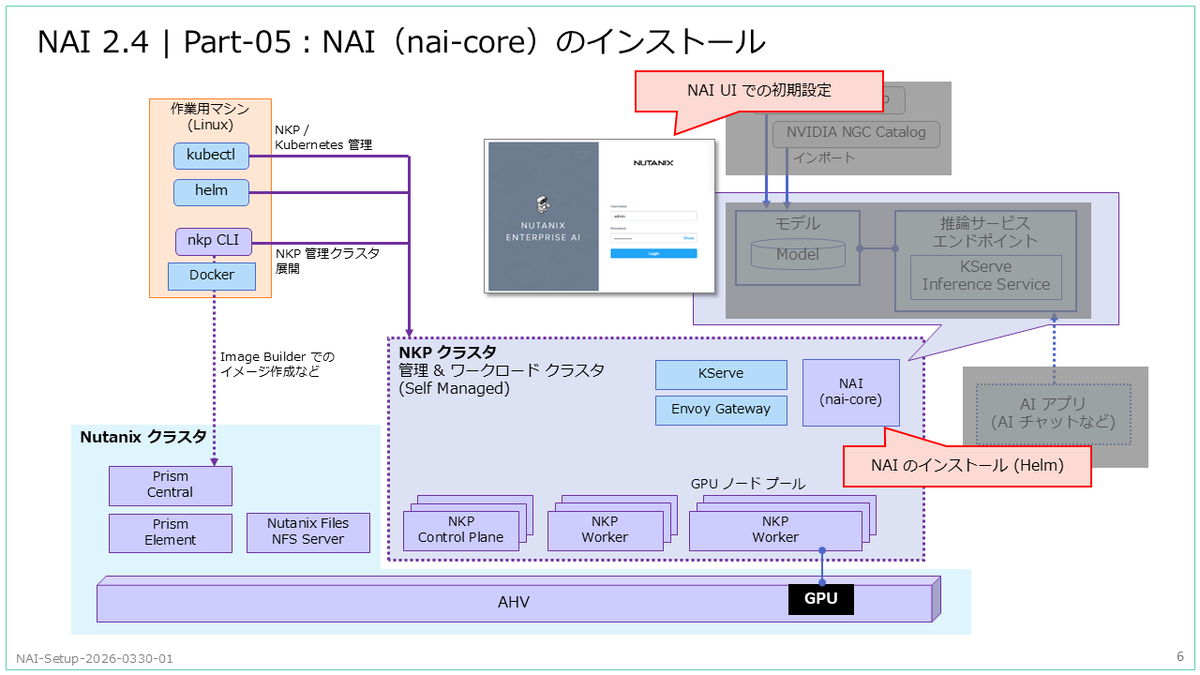Click the '推論サービス エンドポイント' heading
1200x675 pixels.
[985, 231]
